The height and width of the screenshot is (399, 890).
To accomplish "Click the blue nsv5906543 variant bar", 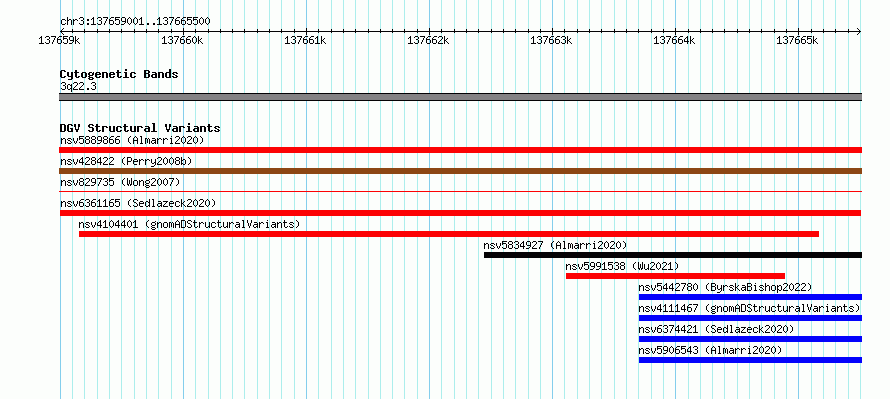I will 750,360.
